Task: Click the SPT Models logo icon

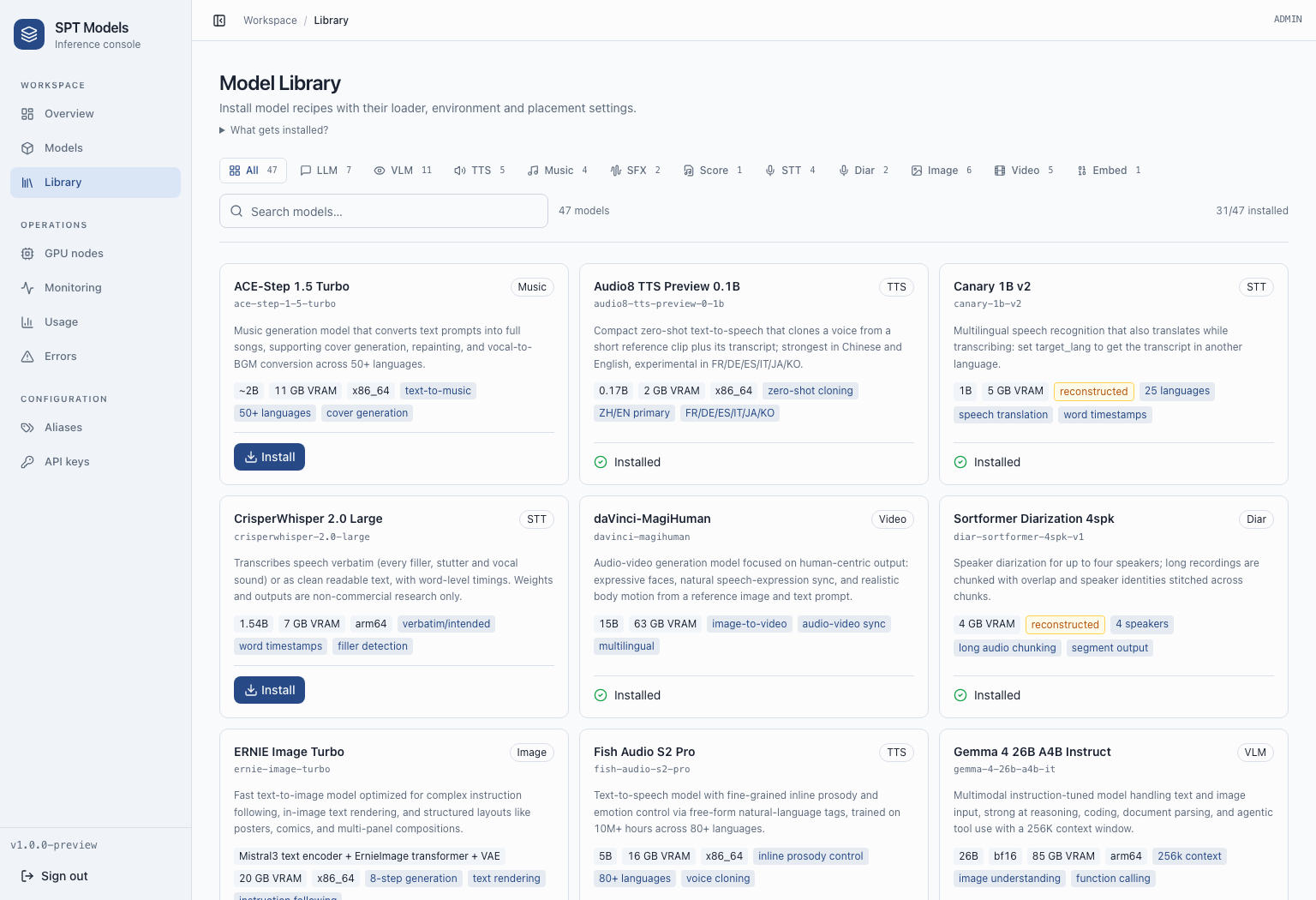Action: pyautogui.click(x=29, y=34)
